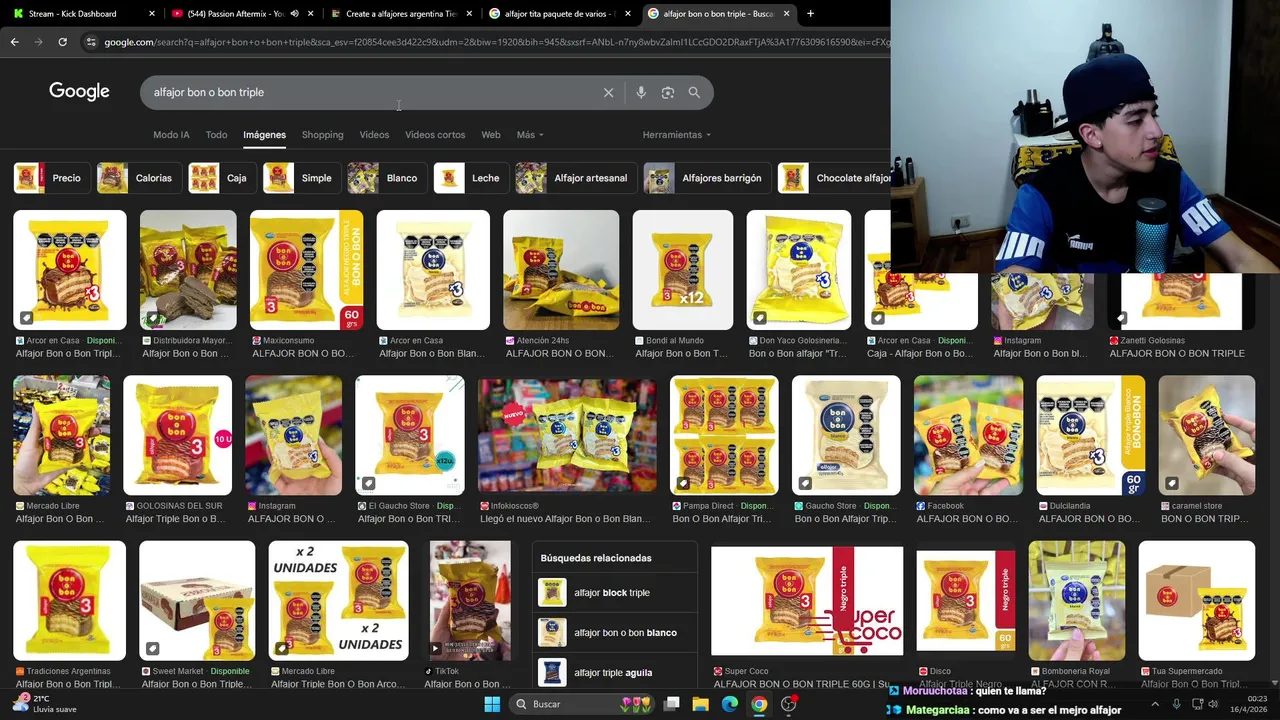Go back with the browser back arrow
1280x720 pixels.
point(14,42)
